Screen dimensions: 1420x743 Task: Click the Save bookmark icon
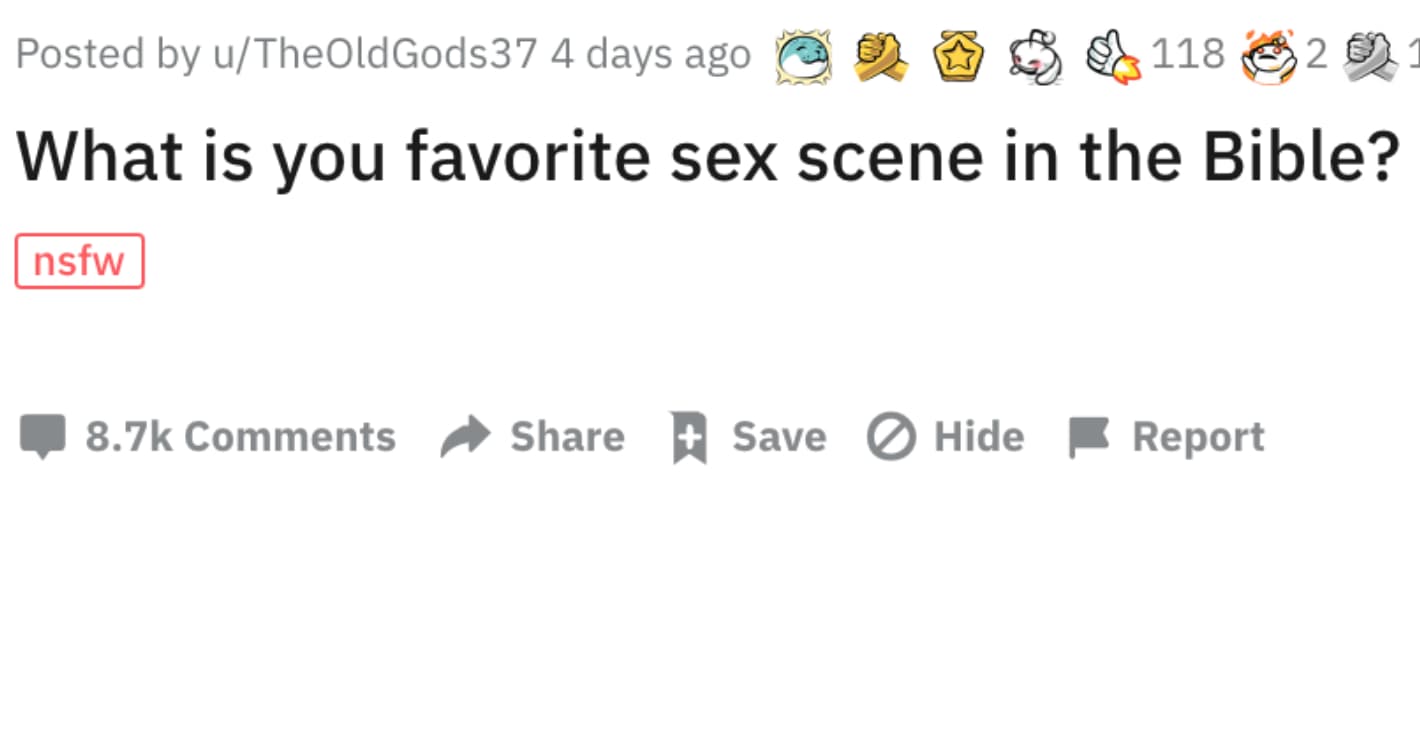point(687,436)
